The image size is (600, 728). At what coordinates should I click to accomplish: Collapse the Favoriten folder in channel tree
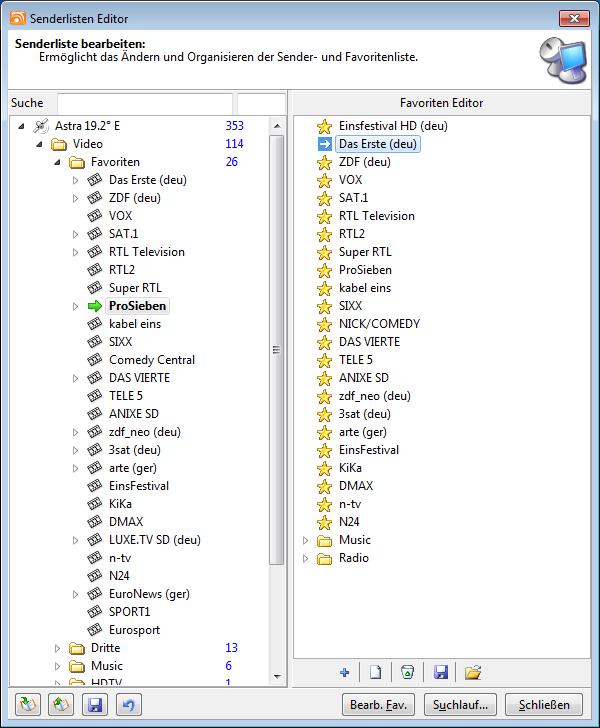57,162
